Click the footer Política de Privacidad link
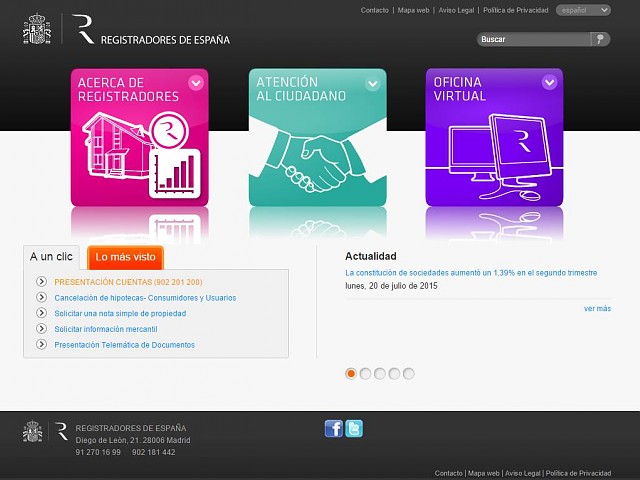Image resolution: width=640 pixels, height=480 pixels. [x=578, y=473]
